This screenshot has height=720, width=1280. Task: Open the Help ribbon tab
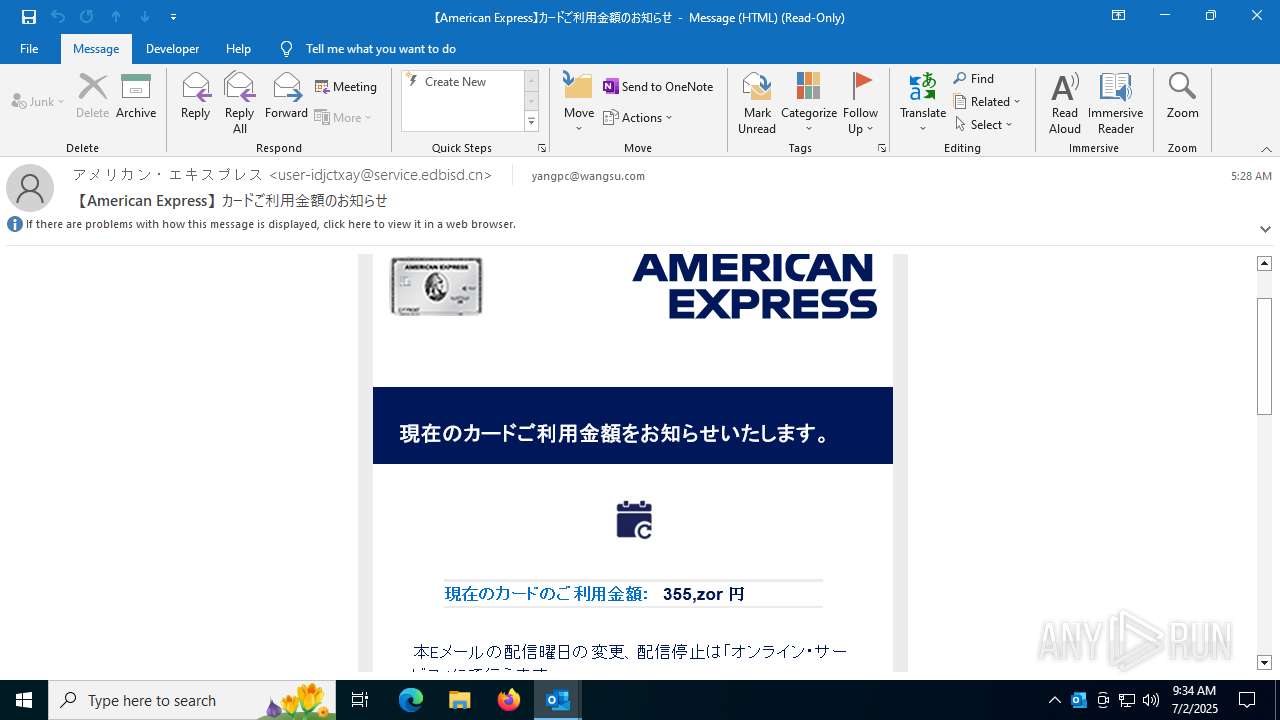(x=238, y=48)
